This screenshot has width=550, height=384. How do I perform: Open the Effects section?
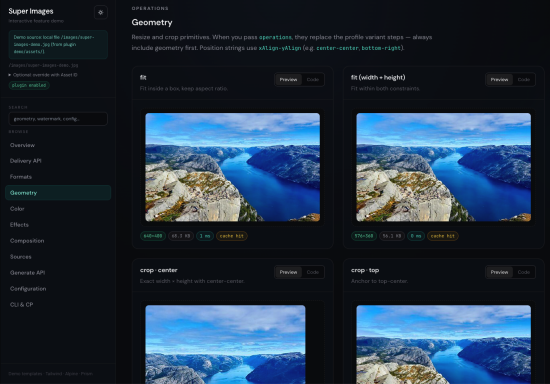click(58, 225)
